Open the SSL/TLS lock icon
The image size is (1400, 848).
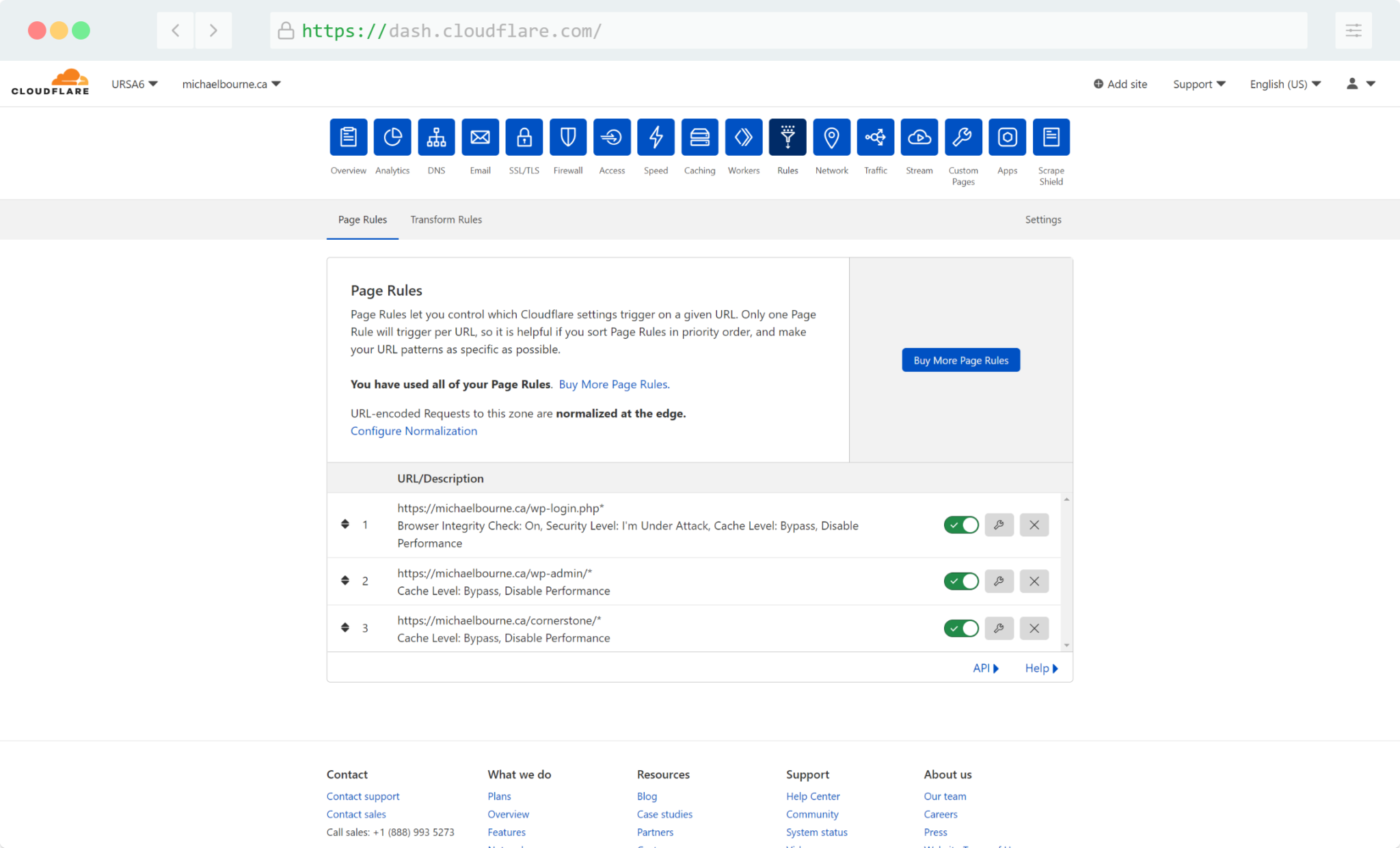[524, 137]
